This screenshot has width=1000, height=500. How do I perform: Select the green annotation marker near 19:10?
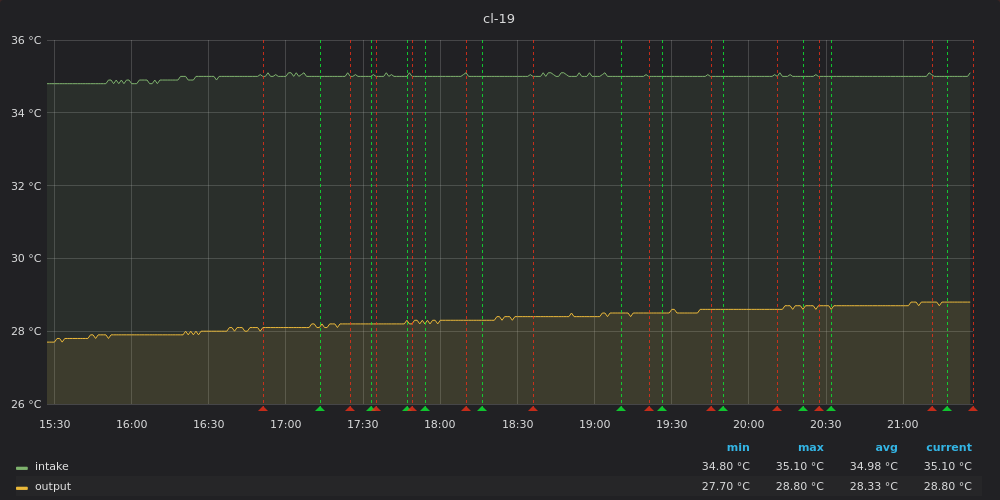[621, 408]
